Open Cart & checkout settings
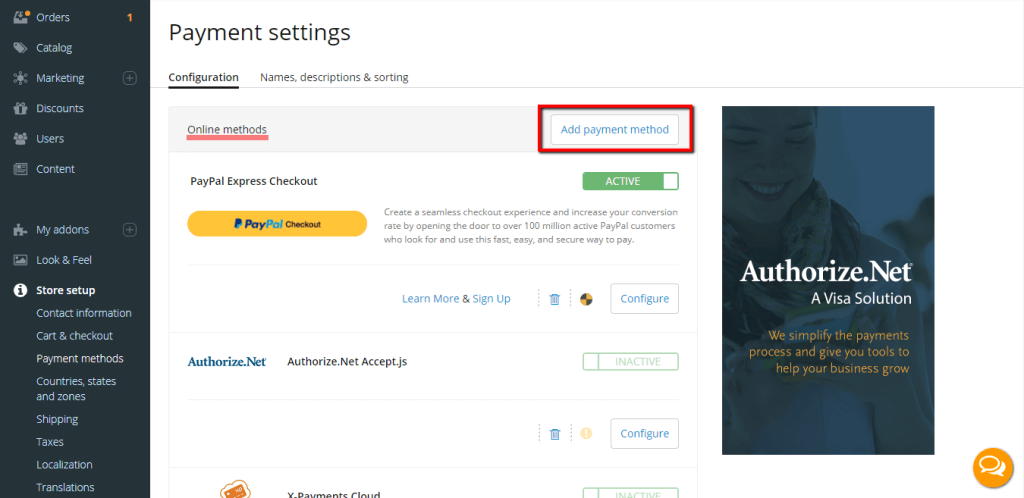Screen dimensions: 1024x498 (74, 335)
